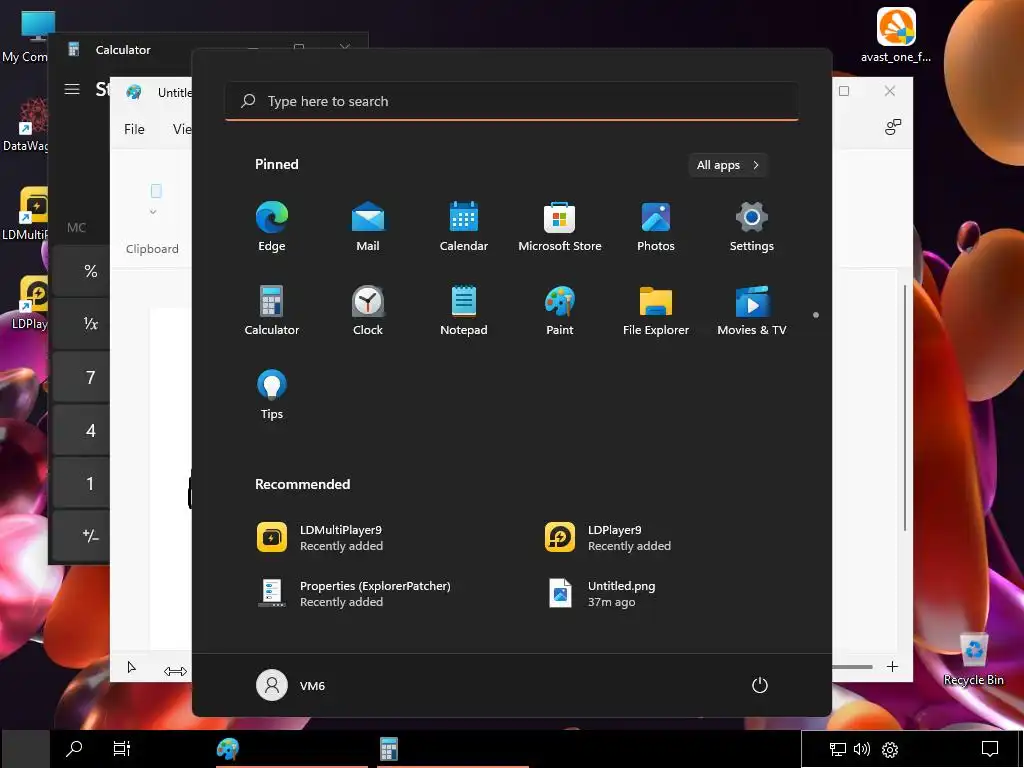Viewport: 1024px width, 768px height.
Task: Open Edge from pinned apps
Action: click(x=272, y=226)
